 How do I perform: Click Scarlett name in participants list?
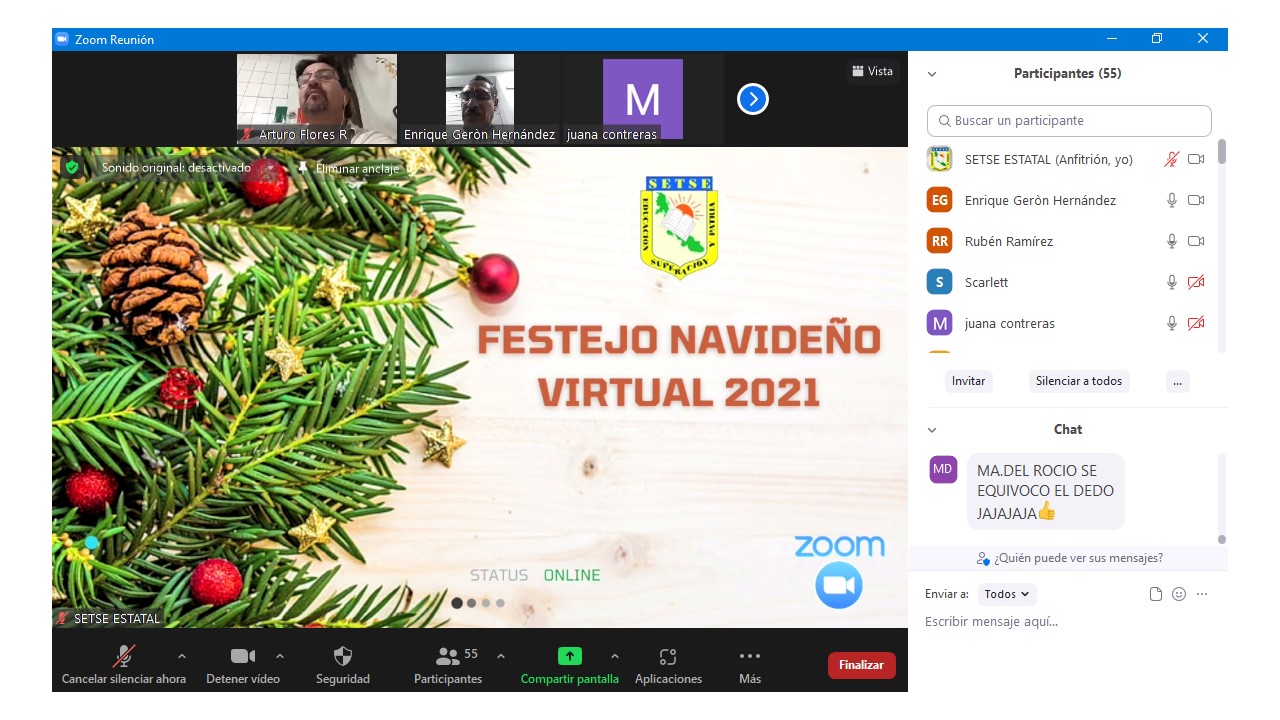pyautogui.click(x=986, y=282)
